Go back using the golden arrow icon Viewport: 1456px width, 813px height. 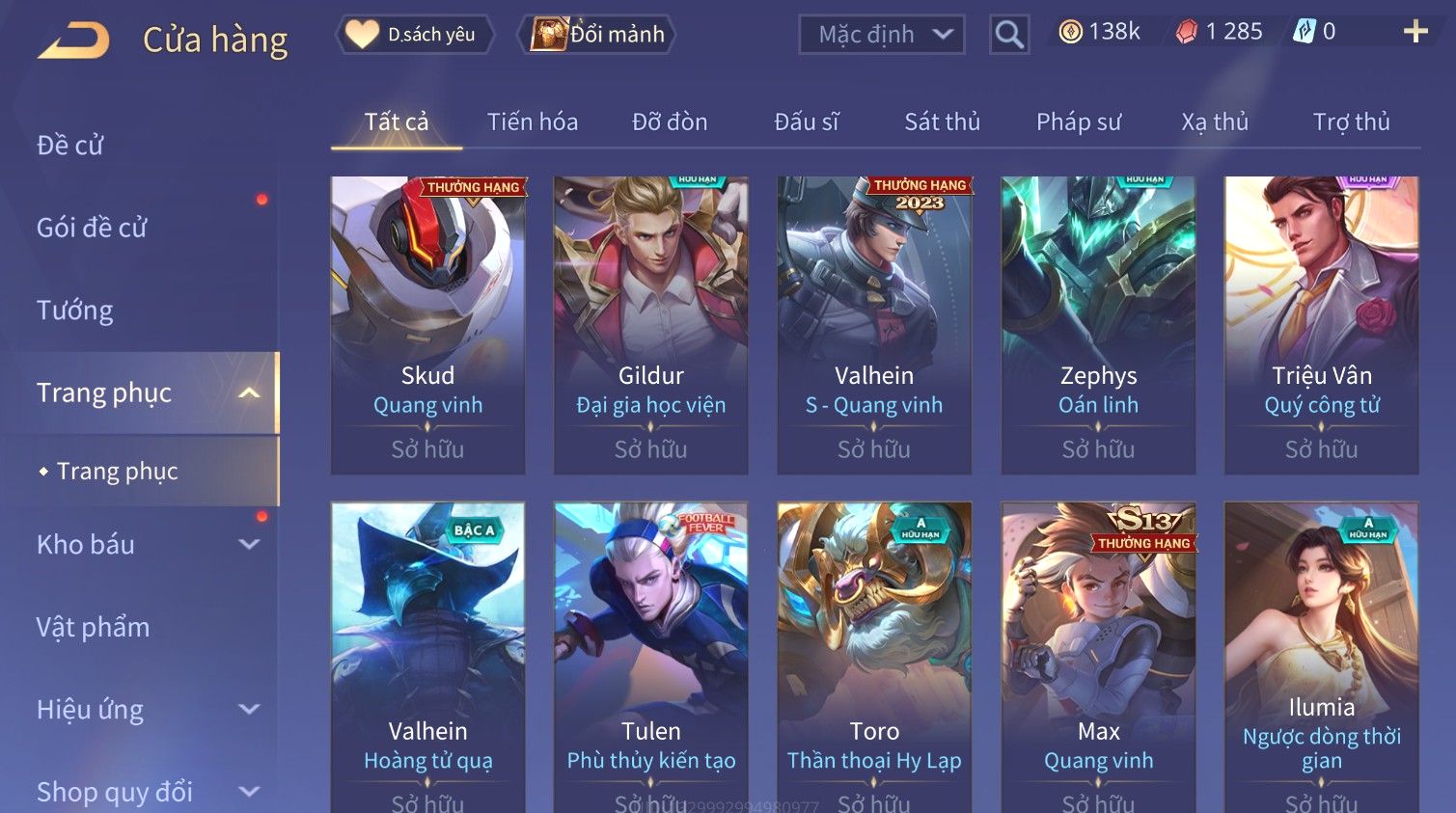click(x=73, y=40)
